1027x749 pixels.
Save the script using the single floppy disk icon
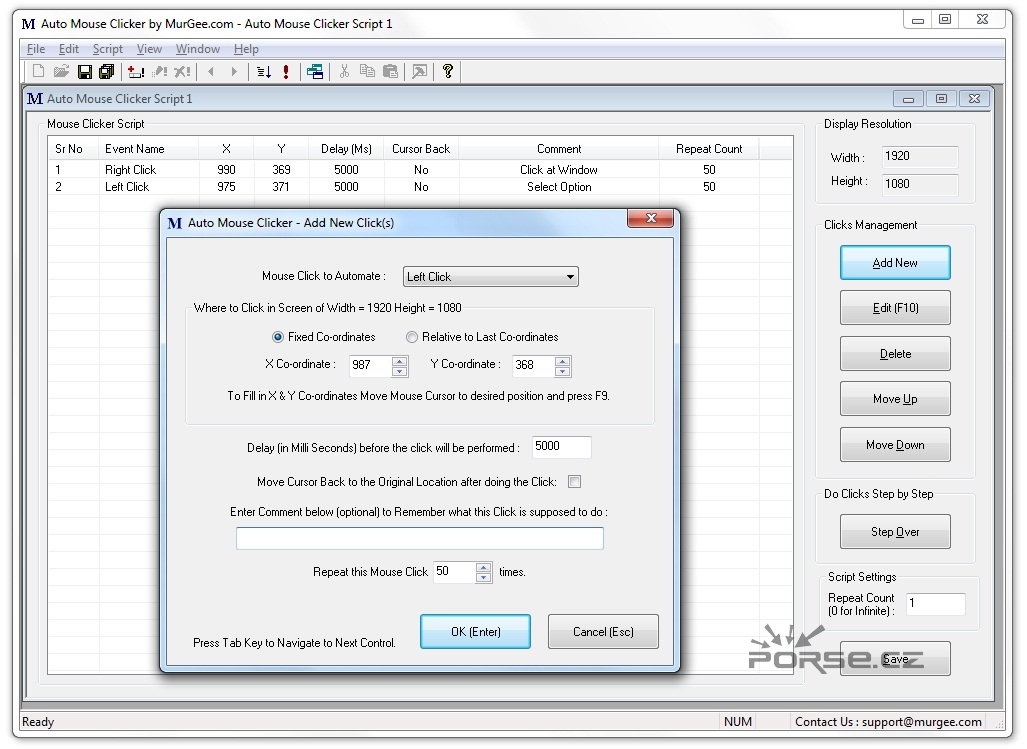pyautogui.click(x=84, y=71)
